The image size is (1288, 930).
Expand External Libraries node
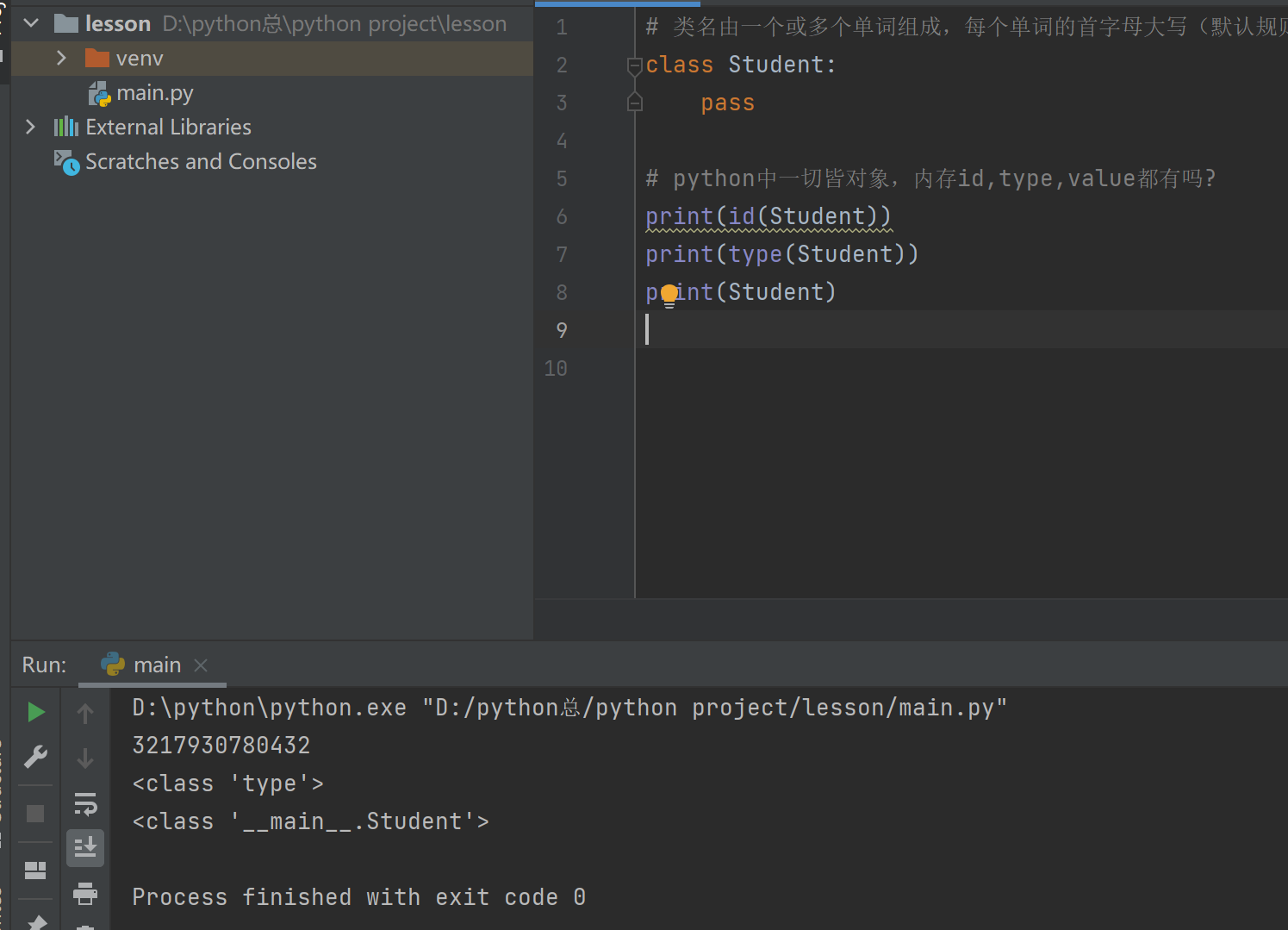point(31,127)
